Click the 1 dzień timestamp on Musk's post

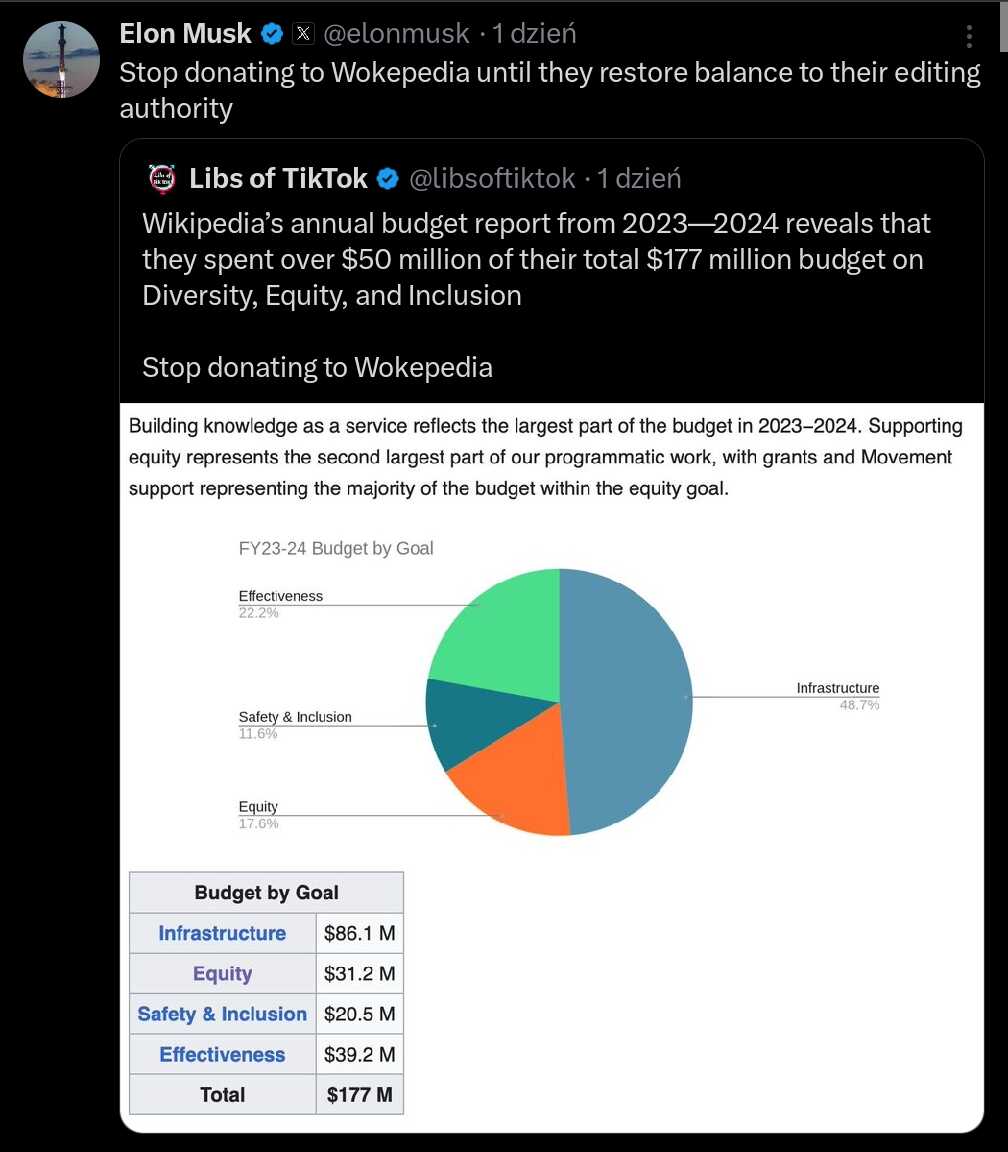pyautogui.click(x=534, y=34)
